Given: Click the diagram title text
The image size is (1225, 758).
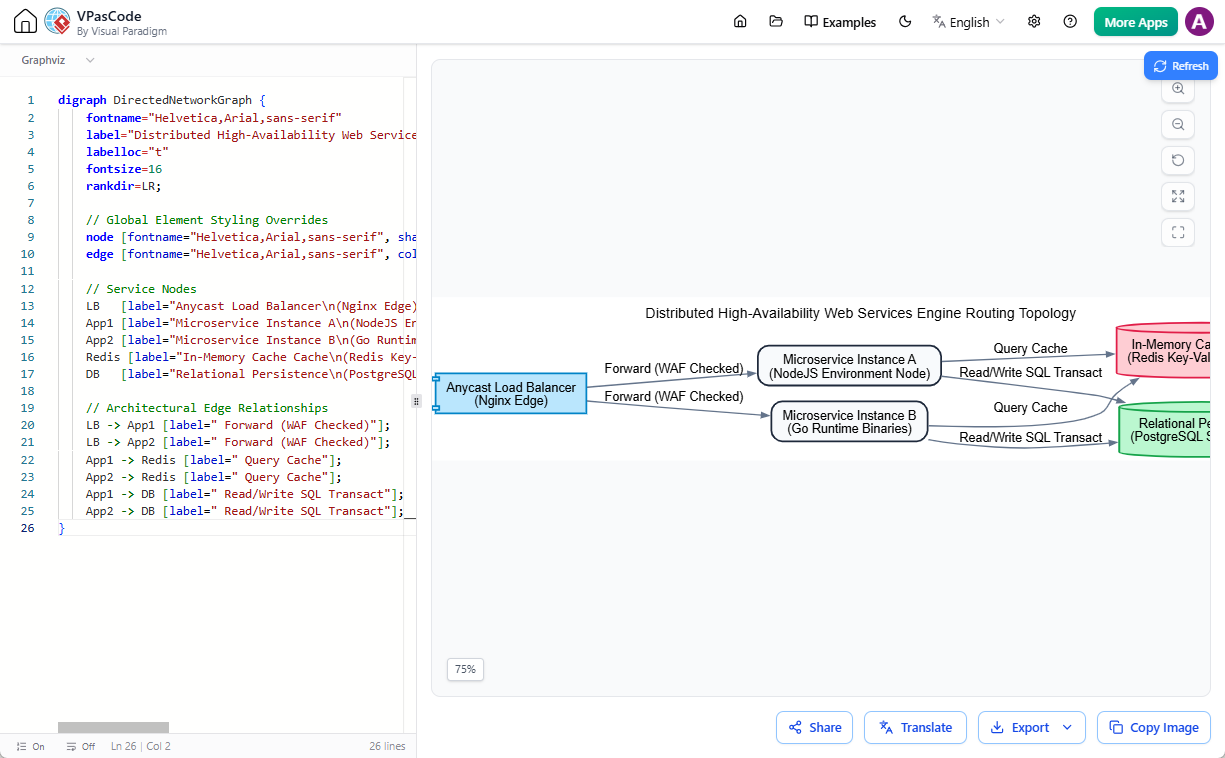Looking at the screenshot, I should tap(860, 313).
